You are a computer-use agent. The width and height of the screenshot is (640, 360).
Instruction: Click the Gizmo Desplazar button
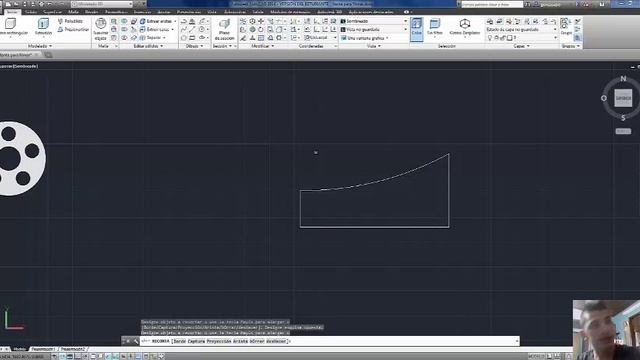click(x=464, y=27)
